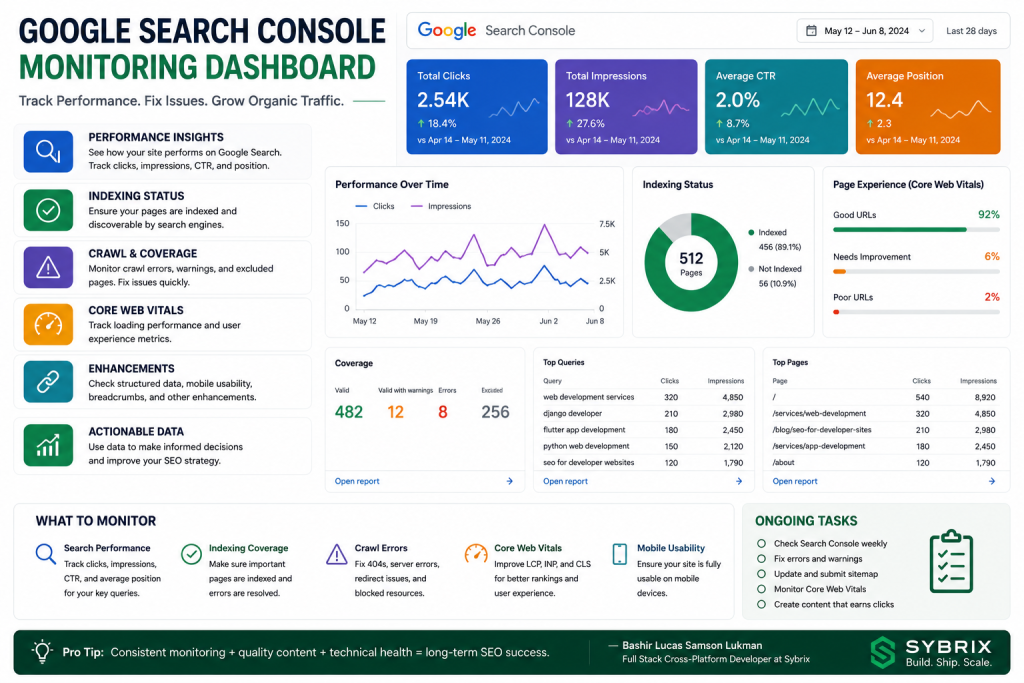Tick the 'Update and submit sitemap' task
This screenshot has height=683, width=1024.
click(x=761, y=574)
